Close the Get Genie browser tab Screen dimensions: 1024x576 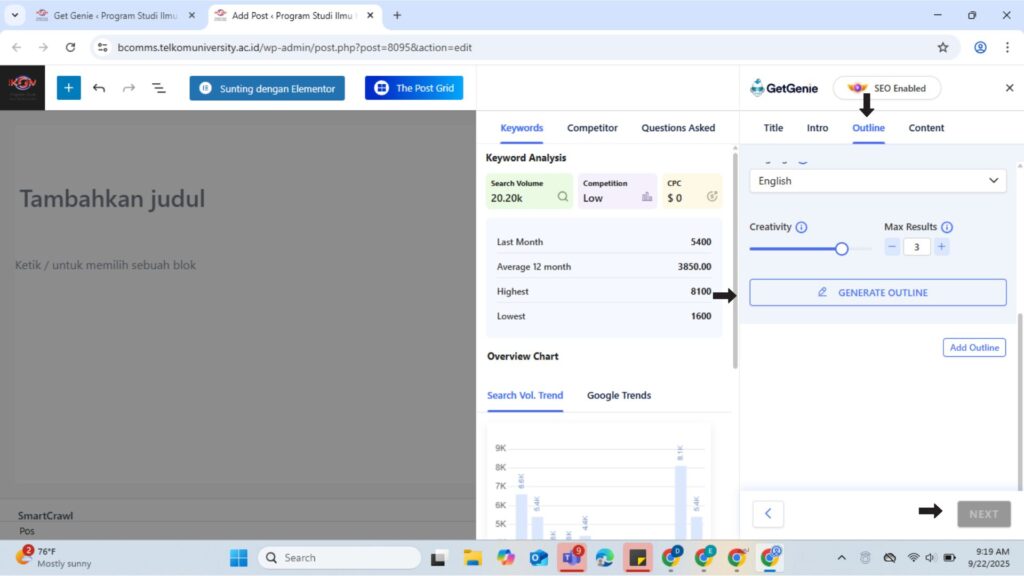coord(191,15)
